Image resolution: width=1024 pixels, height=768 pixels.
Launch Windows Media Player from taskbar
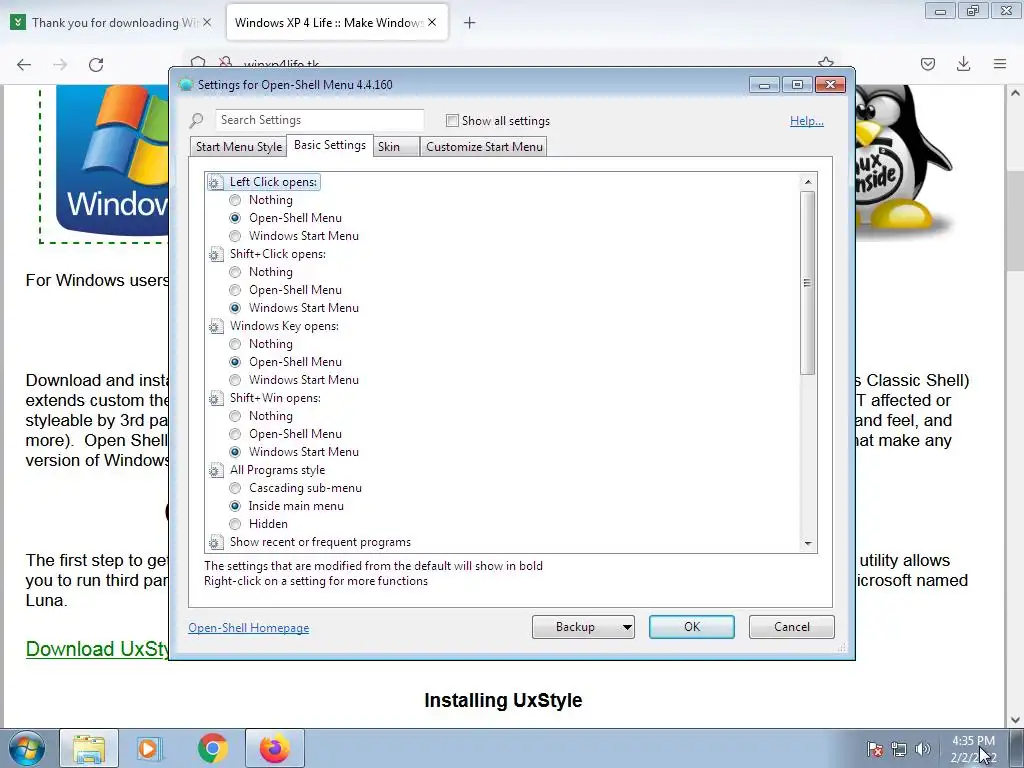(x=150, y=748)
